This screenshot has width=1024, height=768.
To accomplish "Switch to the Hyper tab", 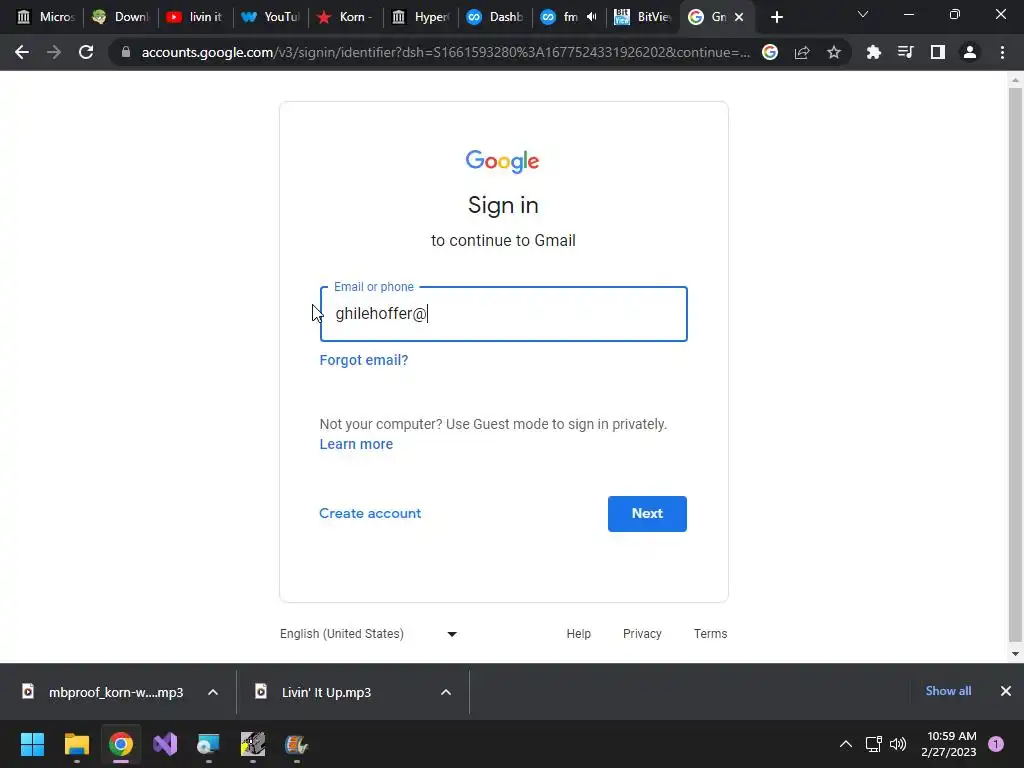I will (421, 17).
